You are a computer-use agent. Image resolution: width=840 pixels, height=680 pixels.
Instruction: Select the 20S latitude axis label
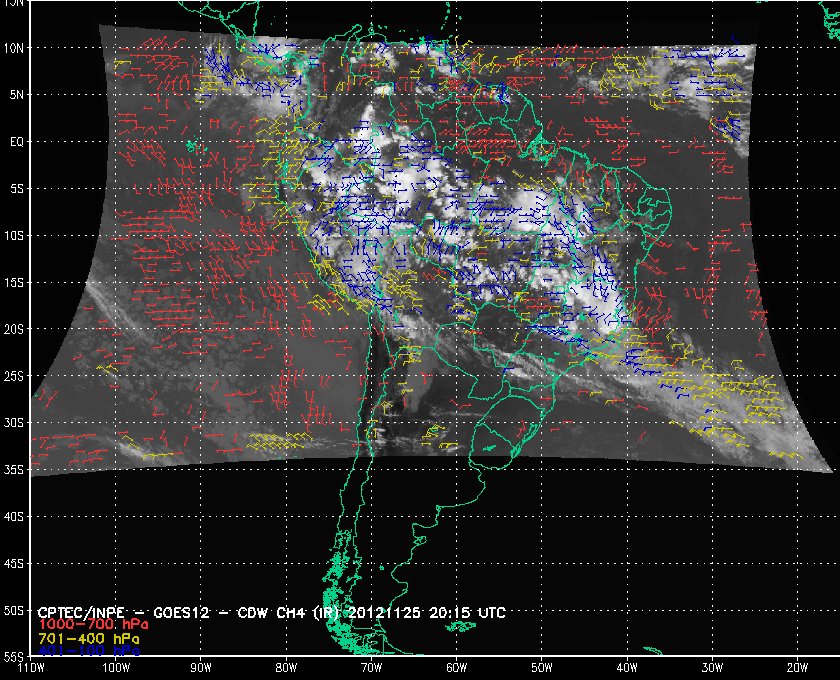(x=16, y=329)
